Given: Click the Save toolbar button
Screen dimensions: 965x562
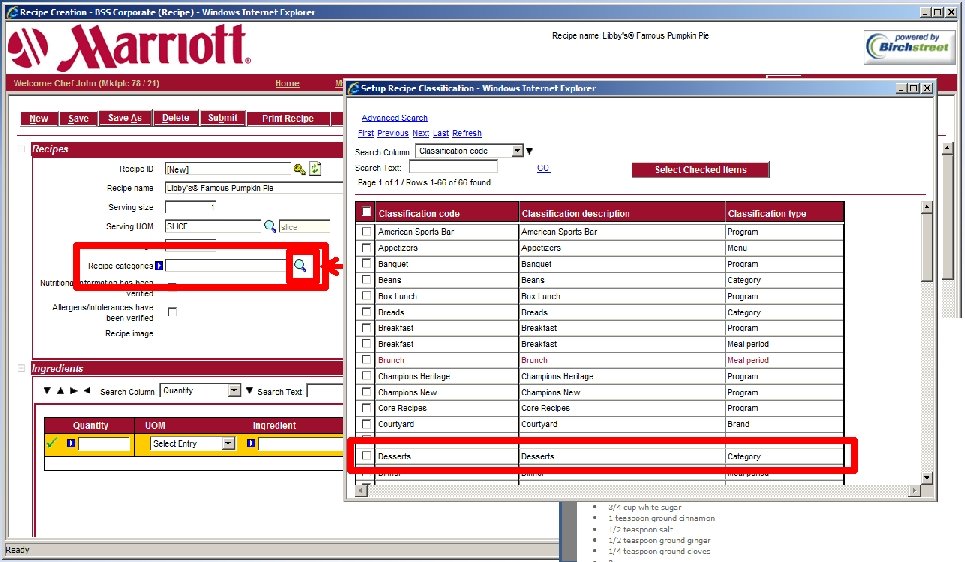Looking at the screenshot, I should pos(78,118).
